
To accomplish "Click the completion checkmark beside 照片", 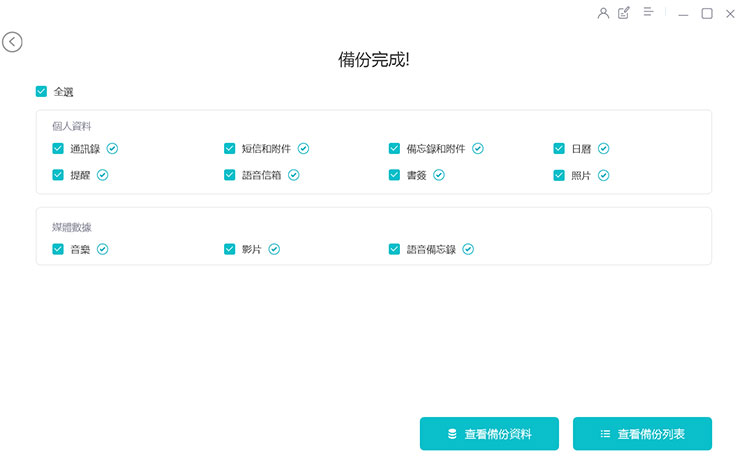I will [604, 176].
